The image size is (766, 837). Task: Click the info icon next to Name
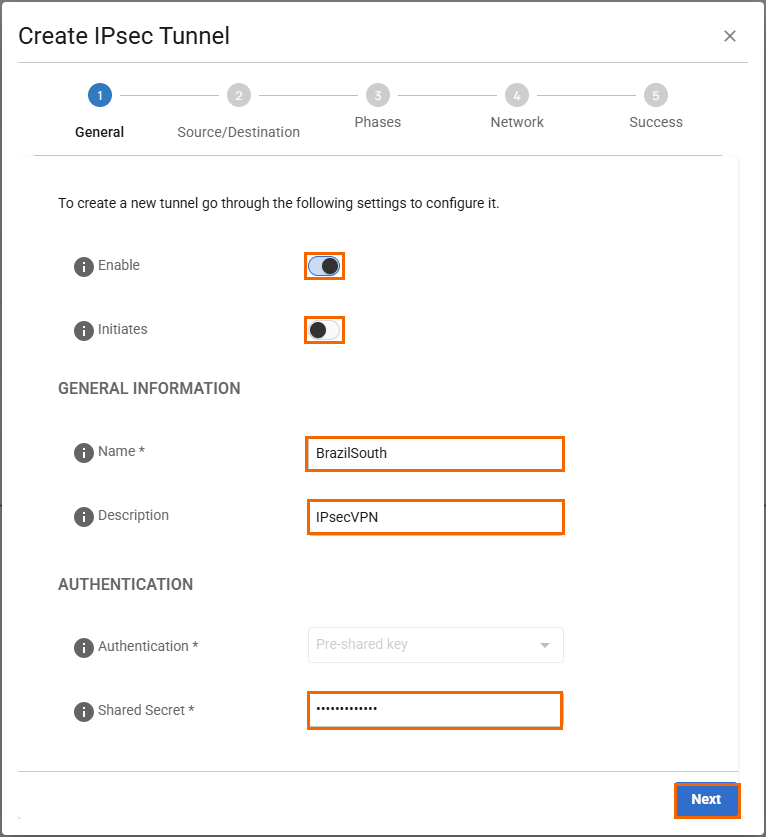tap(84, 453)
